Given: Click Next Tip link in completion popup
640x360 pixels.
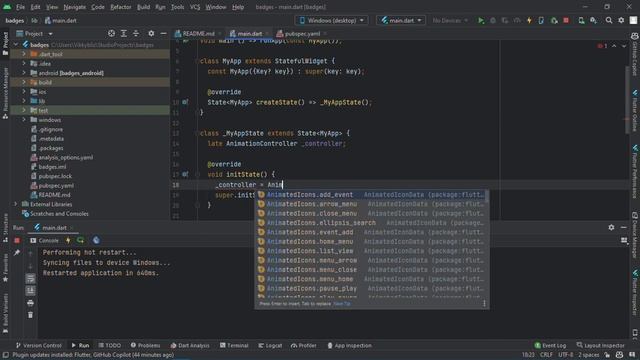Looking at the screenshot, I should pos(342,304).
